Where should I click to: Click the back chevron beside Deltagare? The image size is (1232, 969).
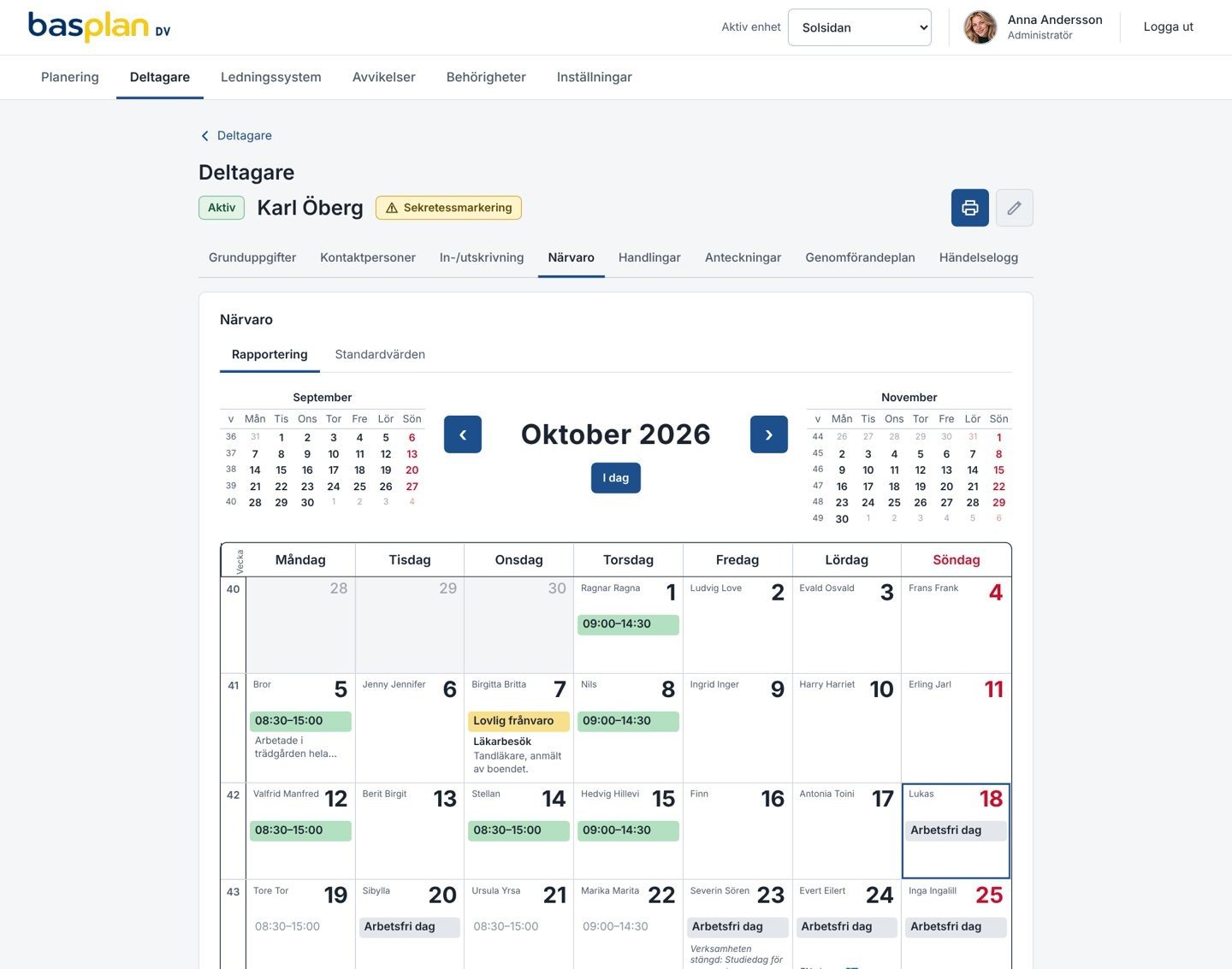pyautogui.click(x=204, y=136)
